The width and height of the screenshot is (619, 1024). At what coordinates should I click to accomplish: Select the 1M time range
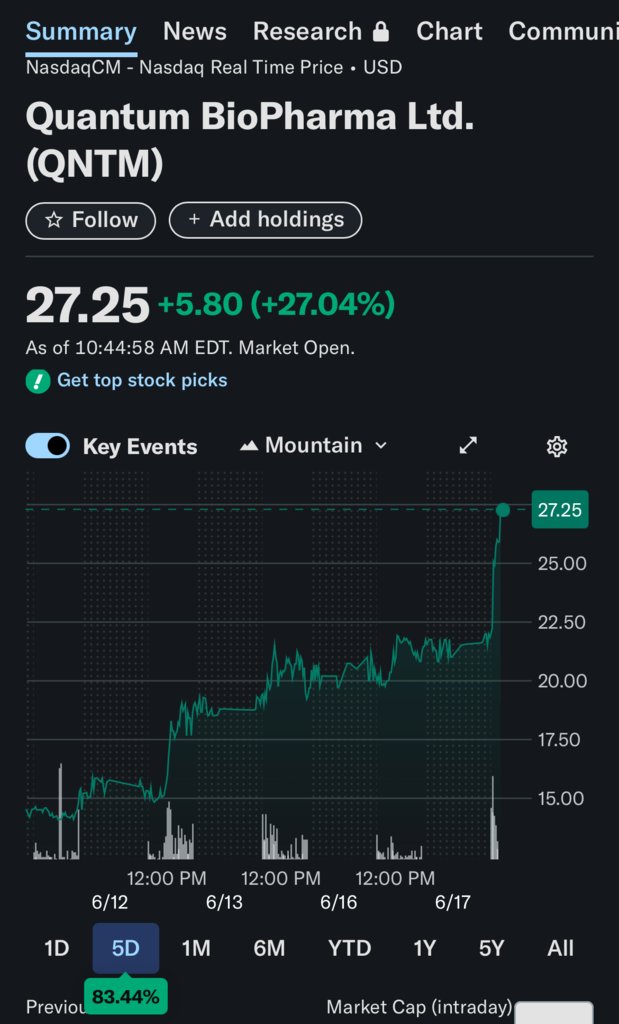196,948
